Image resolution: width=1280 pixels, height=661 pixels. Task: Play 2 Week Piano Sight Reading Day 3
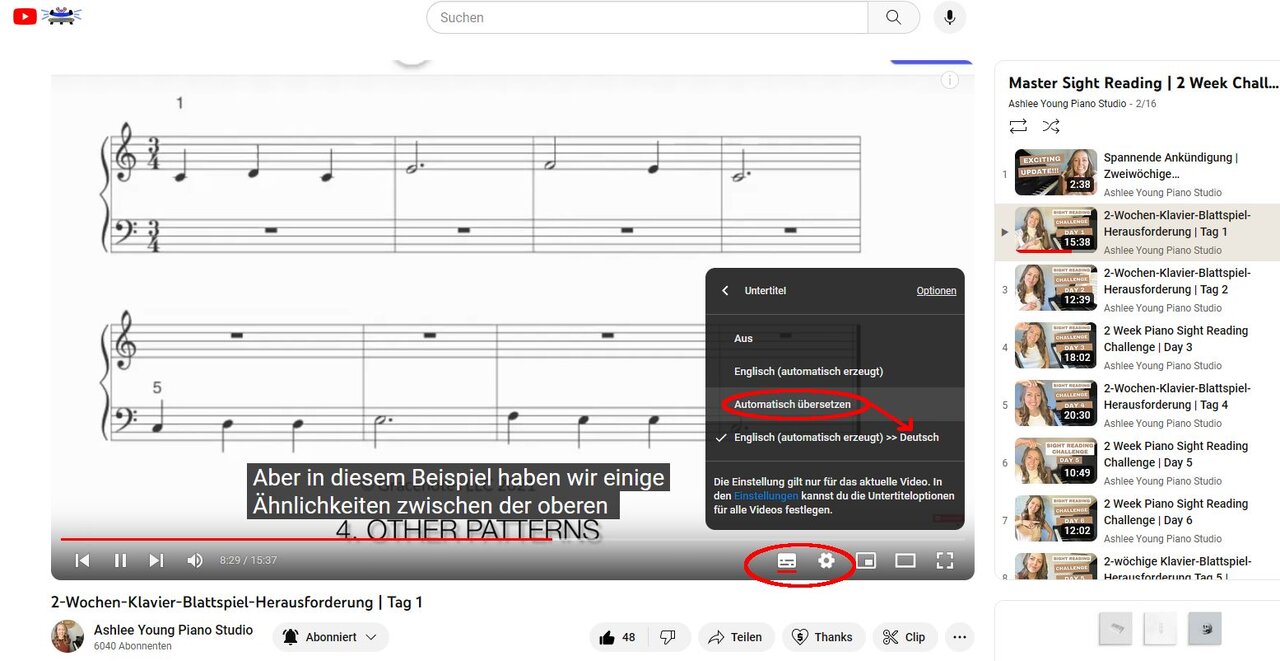(x=1137, y=346)
